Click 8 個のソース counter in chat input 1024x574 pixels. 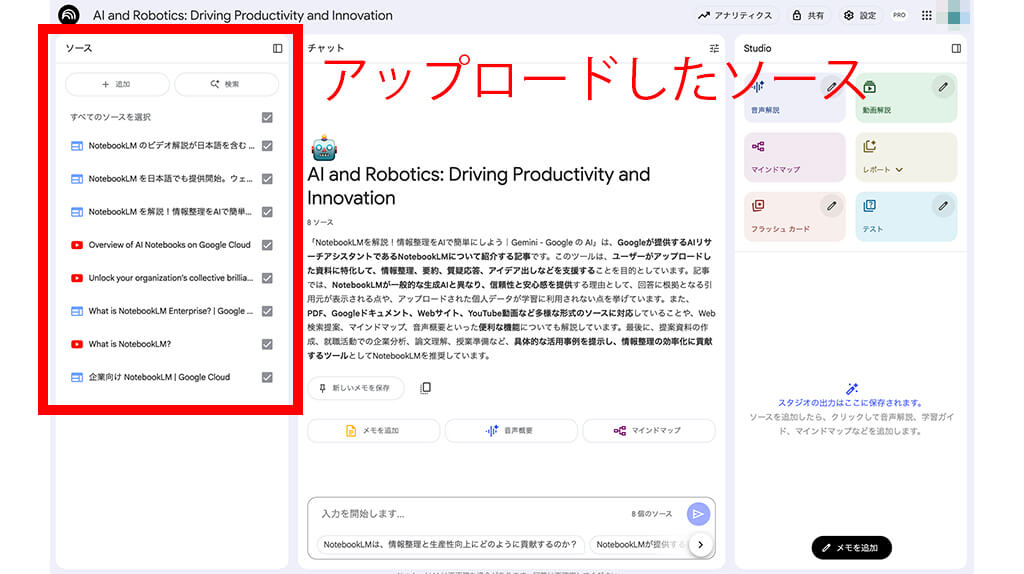point(651,514)
